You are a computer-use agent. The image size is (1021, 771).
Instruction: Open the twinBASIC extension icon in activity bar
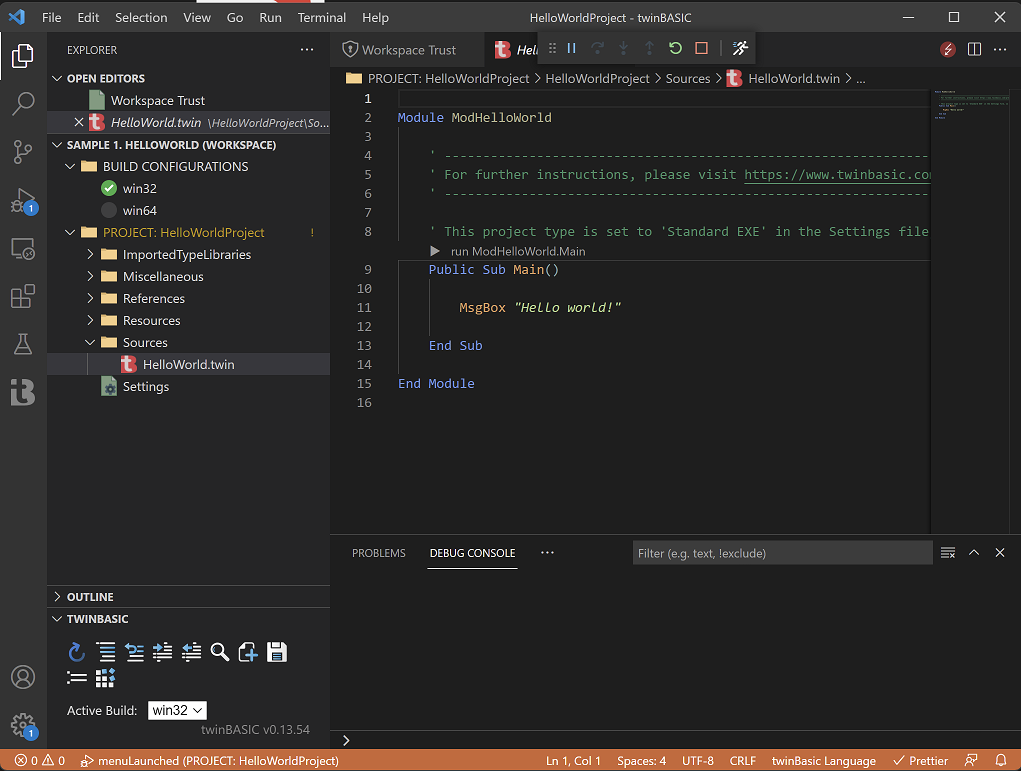[22, 392]
